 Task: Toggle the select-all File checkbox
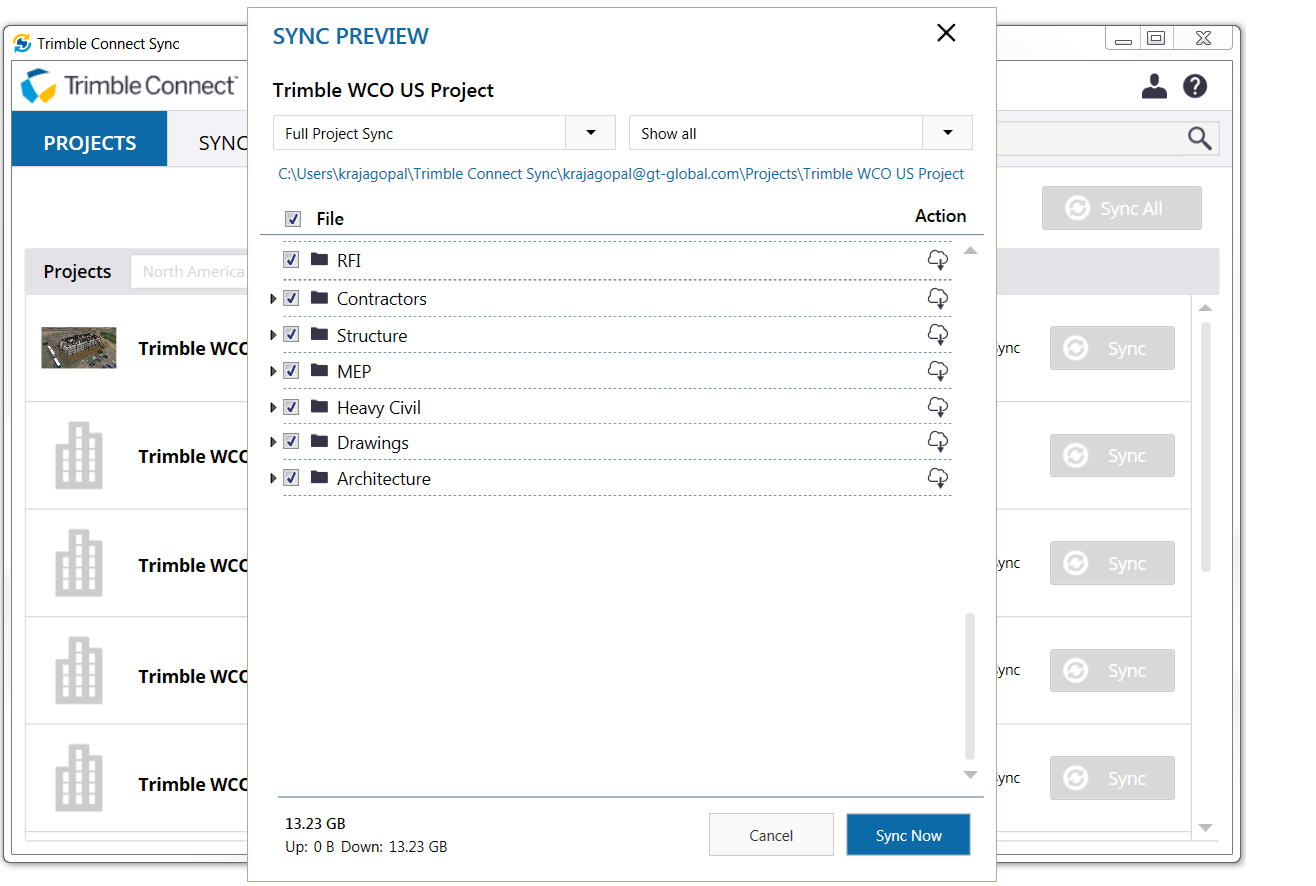tap(293, 219)
